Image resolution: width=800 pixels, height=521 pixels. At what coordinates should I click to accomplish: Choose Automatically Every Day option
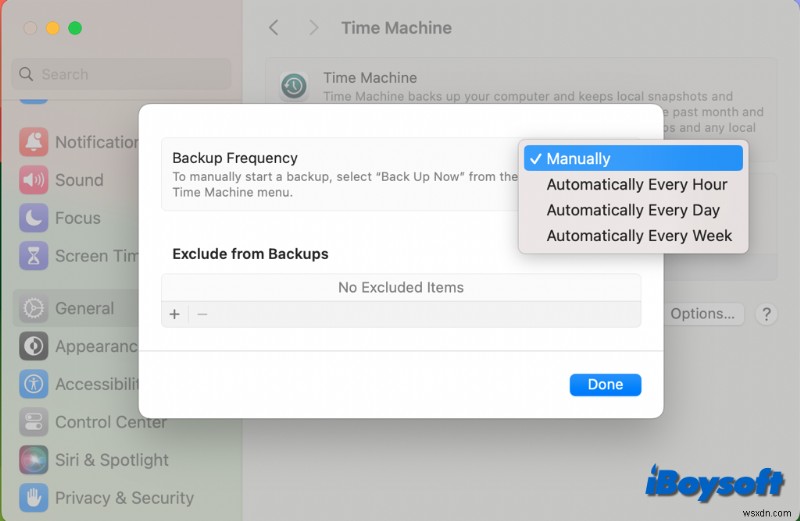click(x=633, y=210)
